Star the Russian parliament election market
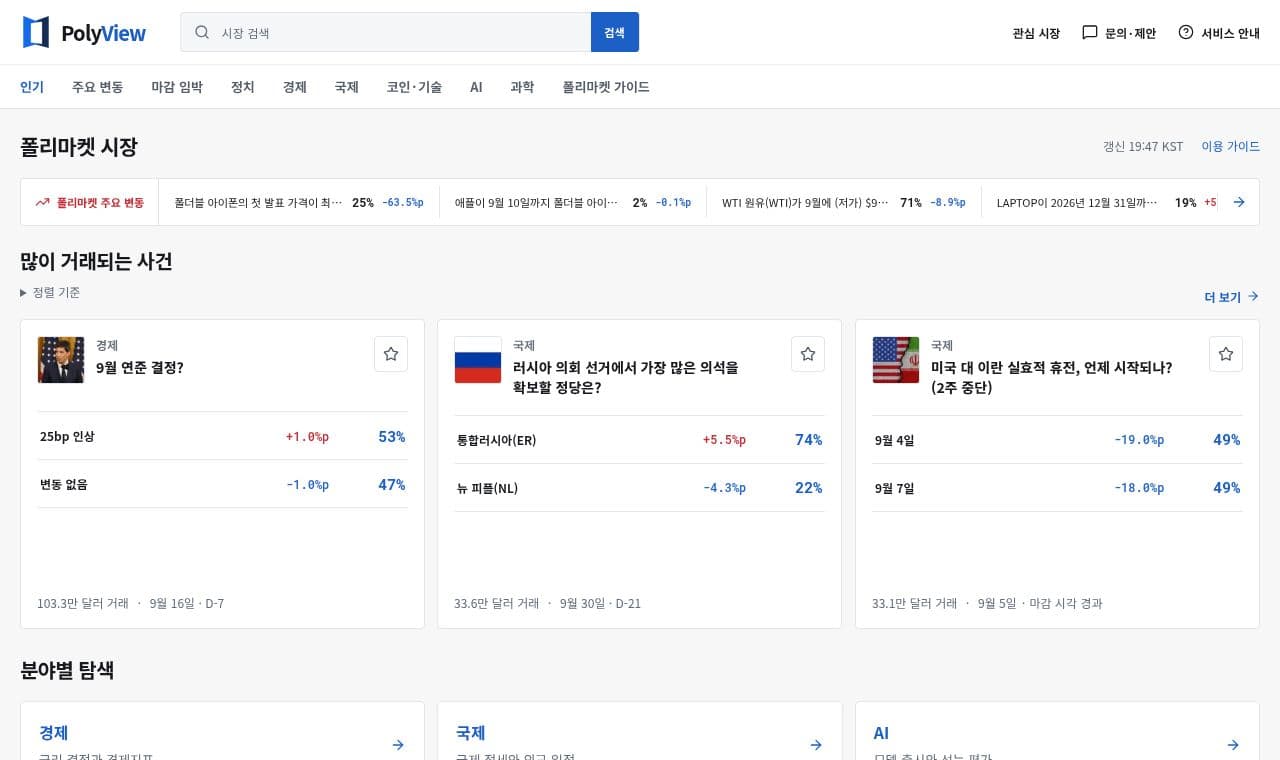1280x760 pixels. coord(808,354)
